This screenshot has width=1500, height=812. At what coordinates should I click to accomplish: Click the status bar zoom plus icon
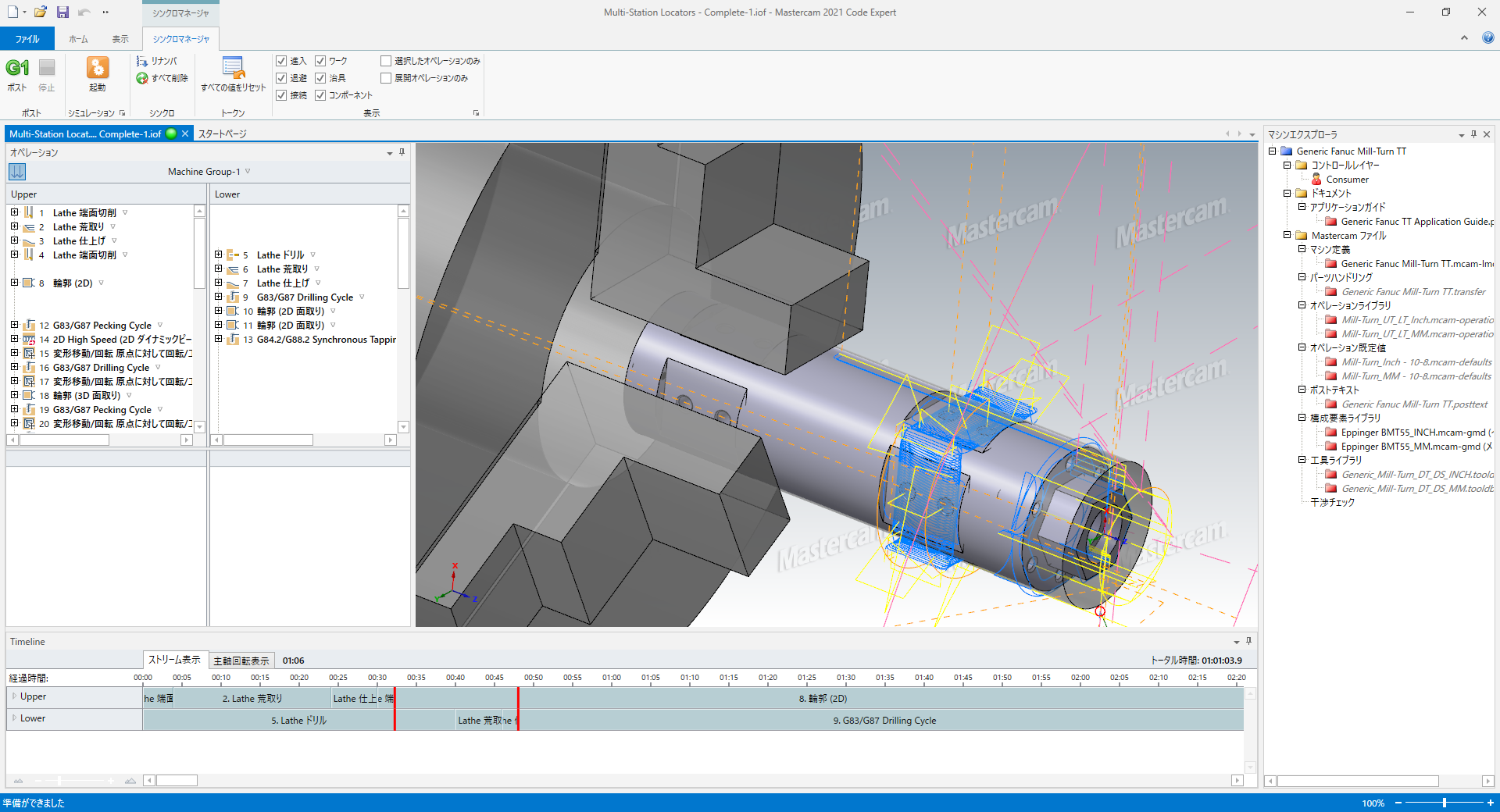[1491, 803]
